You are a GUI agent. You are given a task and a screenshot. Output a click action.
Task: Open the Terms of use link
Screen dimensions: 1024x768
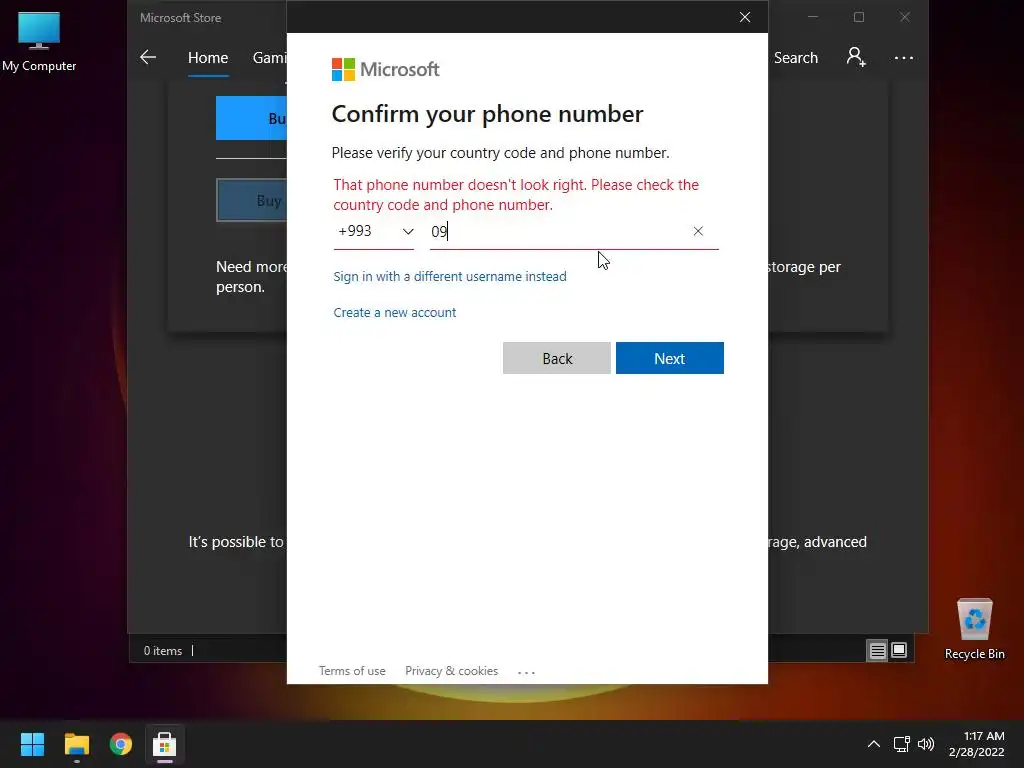(352, 671)
